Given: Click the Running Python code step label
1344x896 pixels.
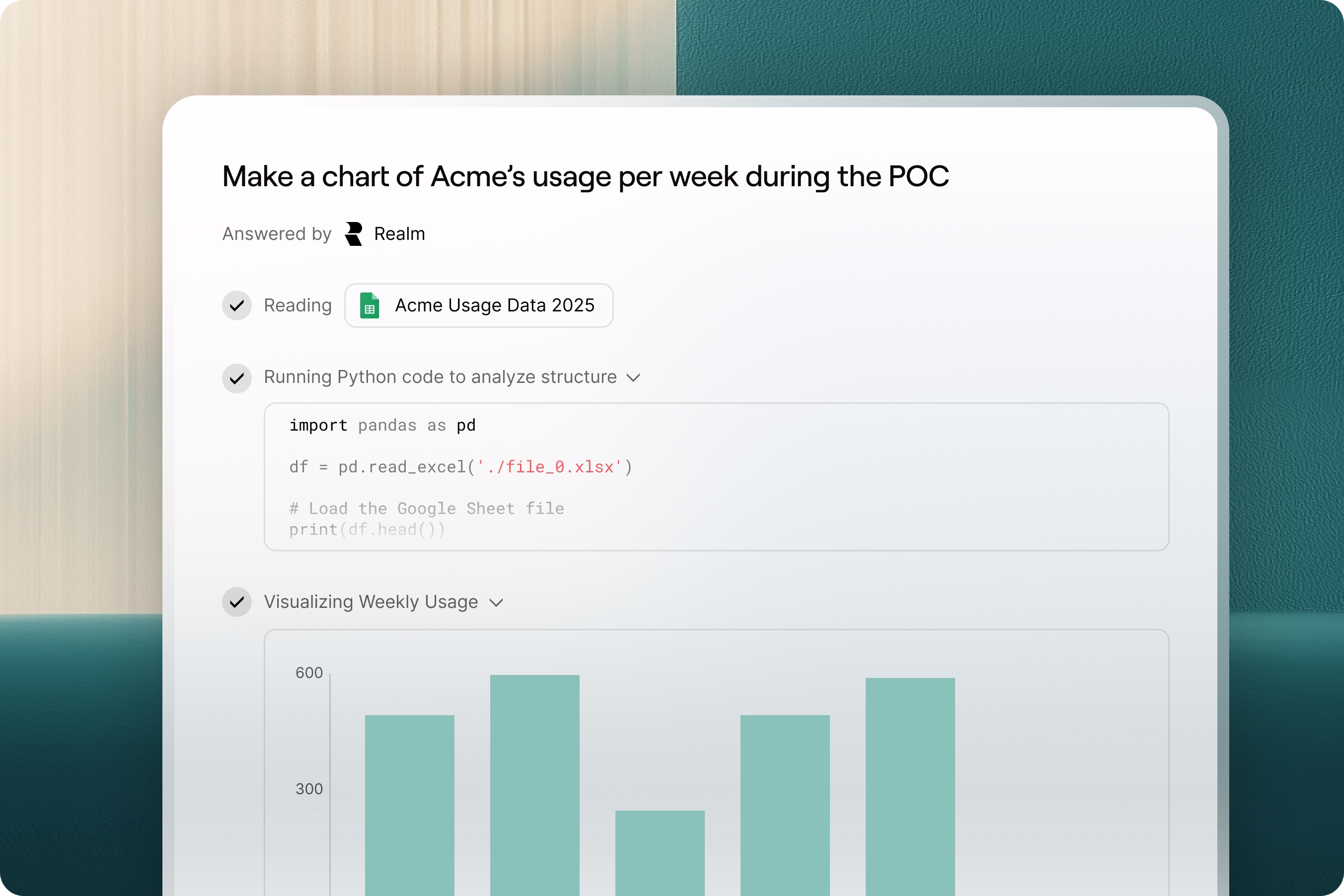Looking at the screenshot, I should (440, 377).
